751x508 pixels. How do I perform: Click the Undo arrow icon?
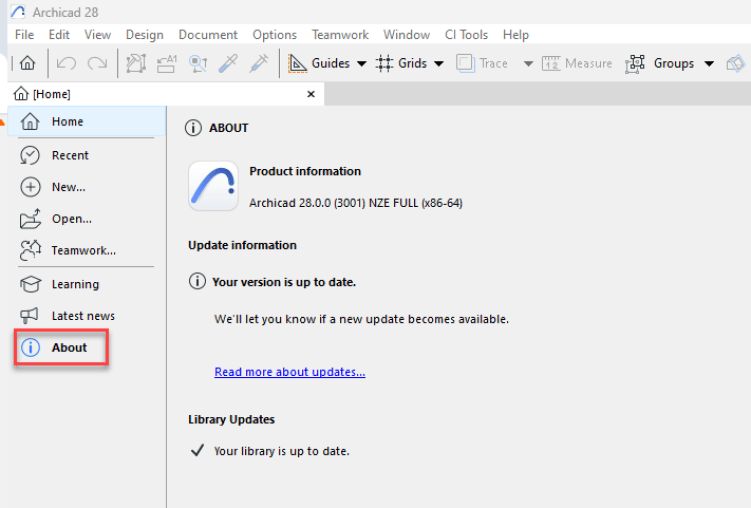tap(66, 63)
